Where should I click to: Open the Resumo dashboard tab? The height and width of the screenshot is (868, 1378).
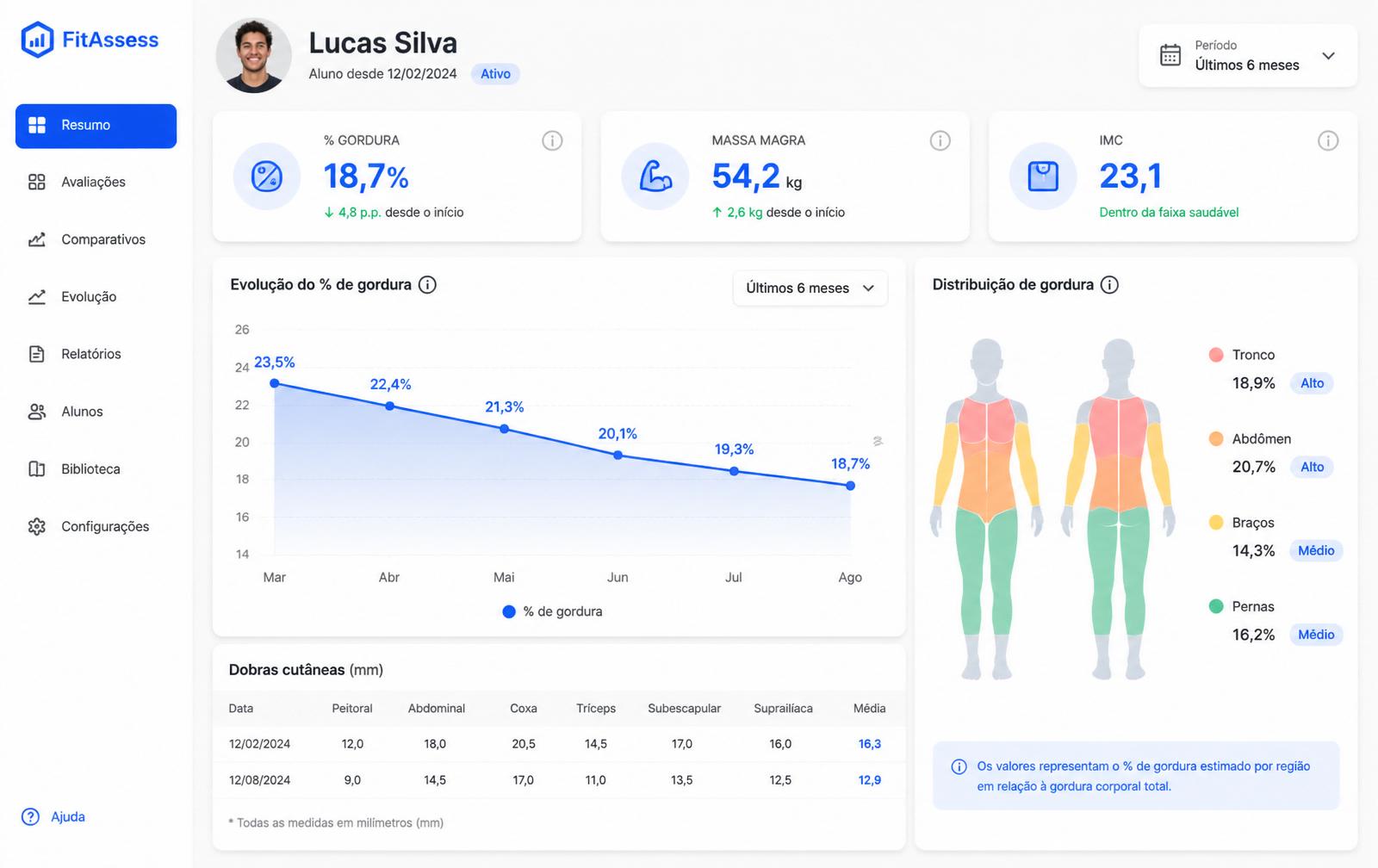click(96, 126)
